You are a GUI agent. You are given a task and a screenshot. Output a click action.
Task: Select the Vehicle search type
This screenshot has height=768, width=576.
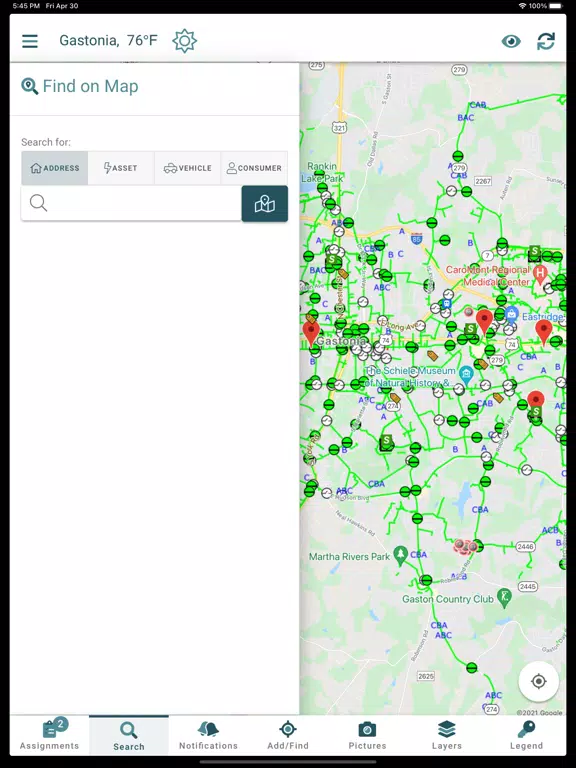[x=188, y=168]
